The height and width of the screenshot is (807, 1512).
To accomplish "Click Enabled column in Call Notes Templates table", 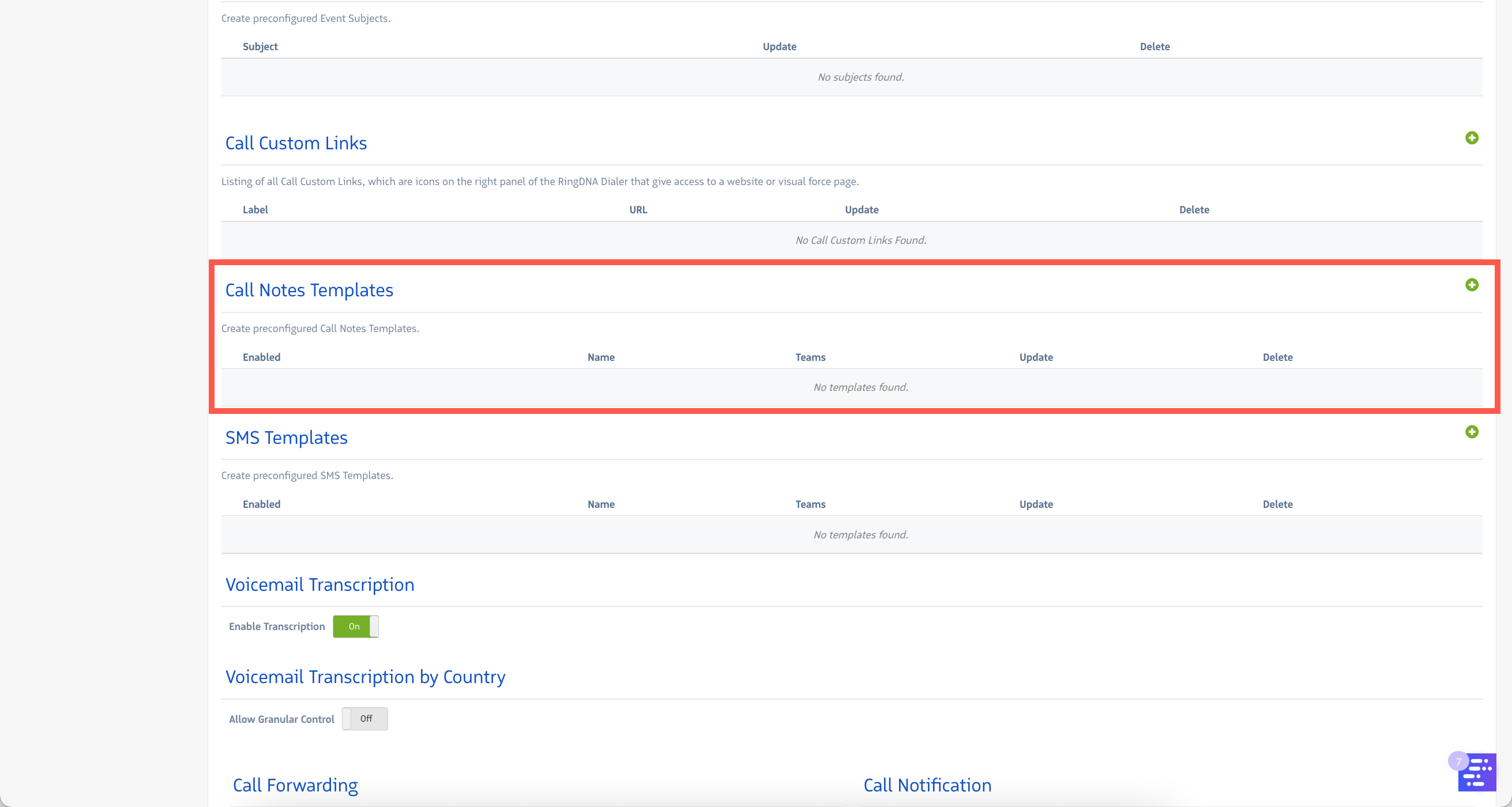I will tap(261, 357).
